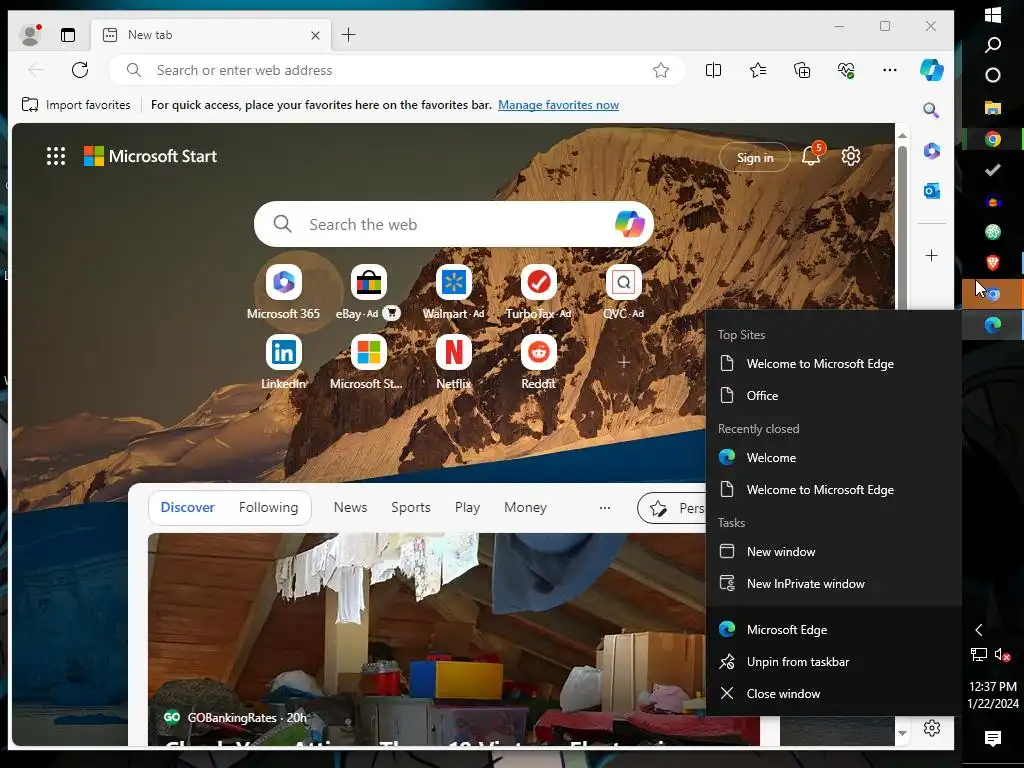1024x768 pixels.
Task: Click the muted volume tray icon
Action: pyautogui.click(x=1002, y=654)
